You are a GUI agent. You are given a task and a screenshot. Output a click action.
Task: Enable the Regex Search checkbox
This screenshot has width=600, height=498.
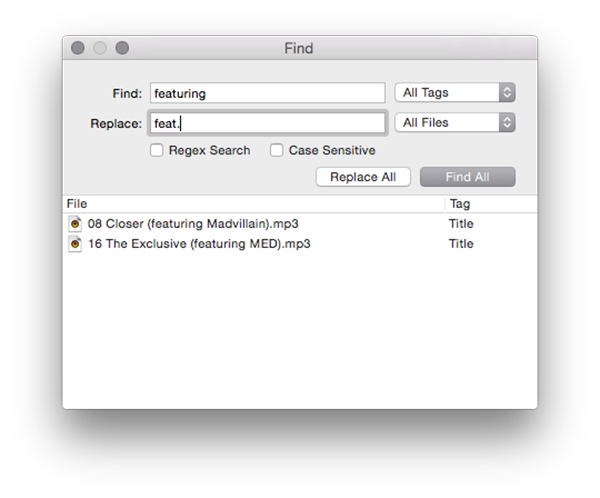[157, 151]
